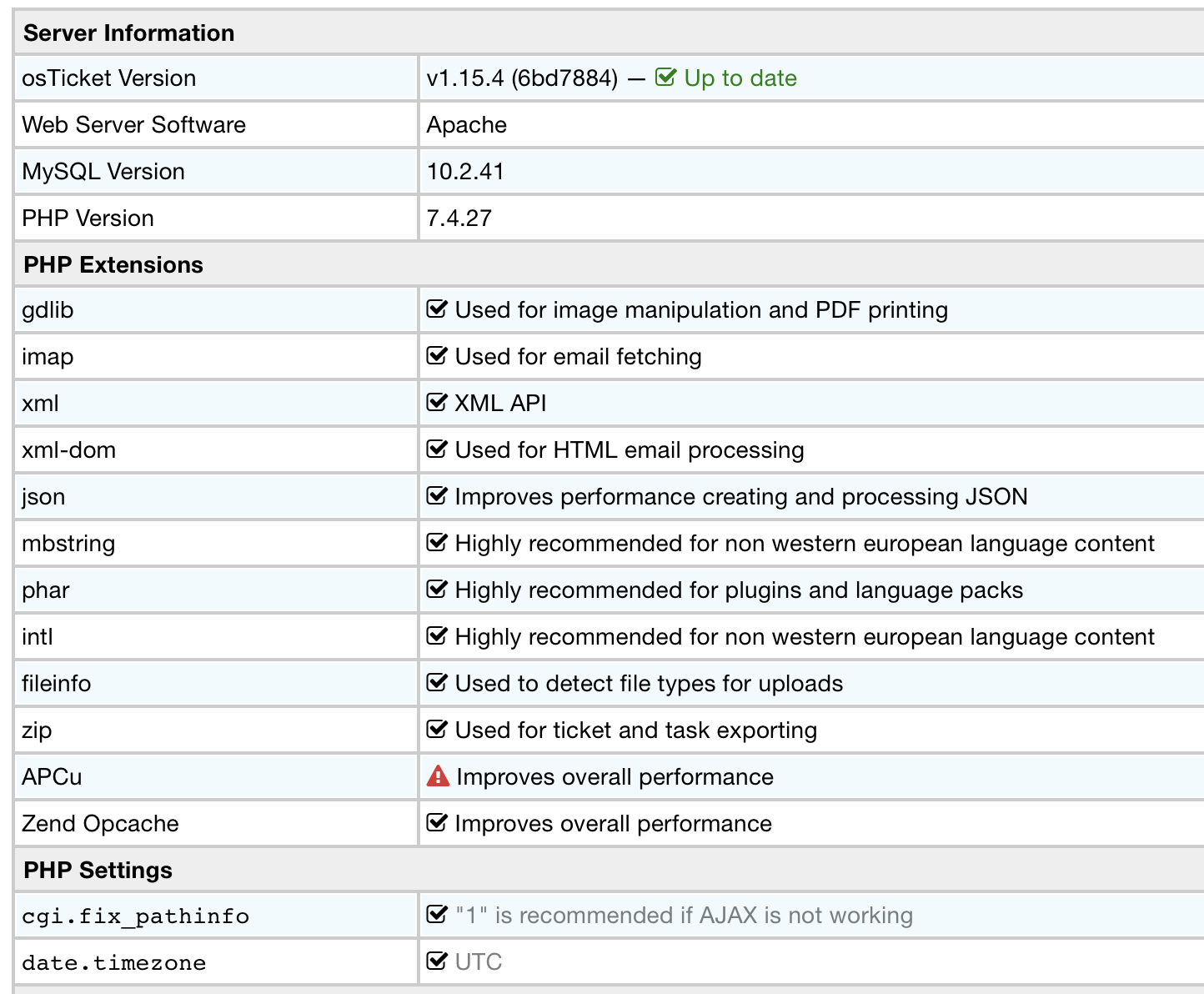Click the PHP Settings section header
The width and height of the screenshot is (1204, 994).
(98, 871)
